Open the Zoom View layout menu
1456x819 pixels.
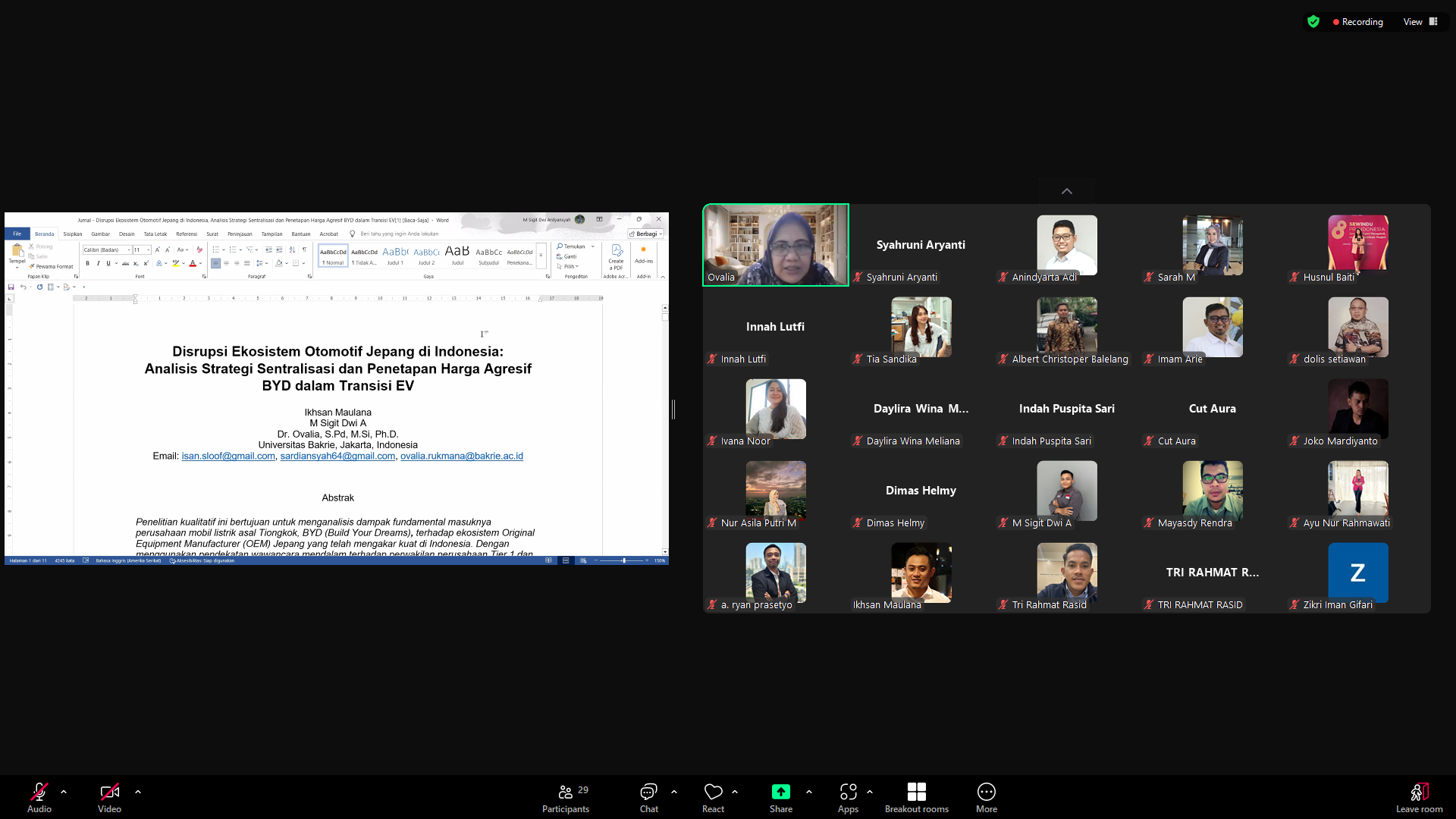tap(1420, 22)
